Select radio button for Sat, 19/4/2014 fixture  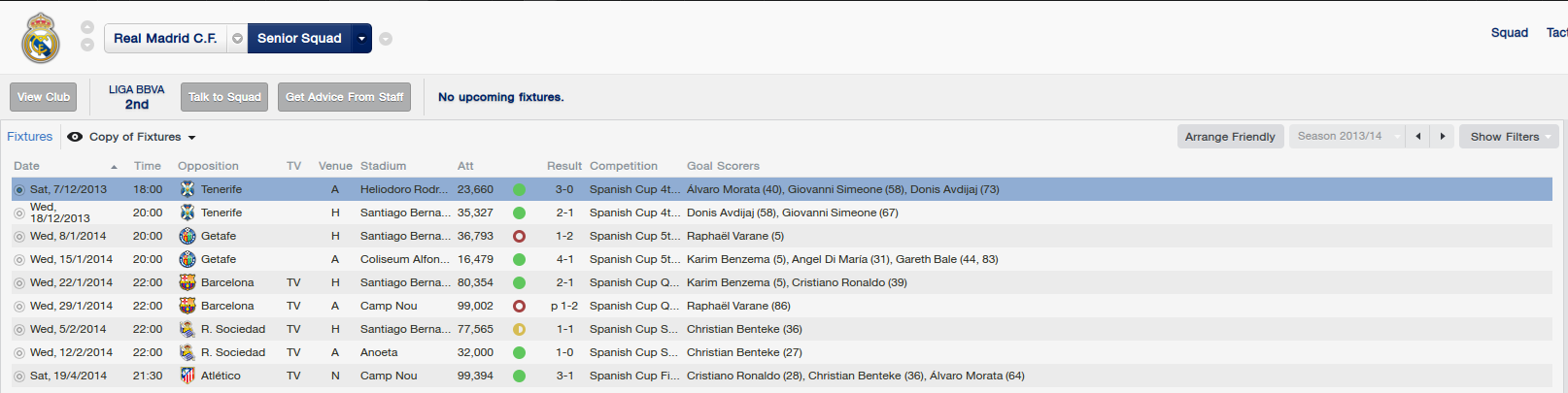coord(19,376)
